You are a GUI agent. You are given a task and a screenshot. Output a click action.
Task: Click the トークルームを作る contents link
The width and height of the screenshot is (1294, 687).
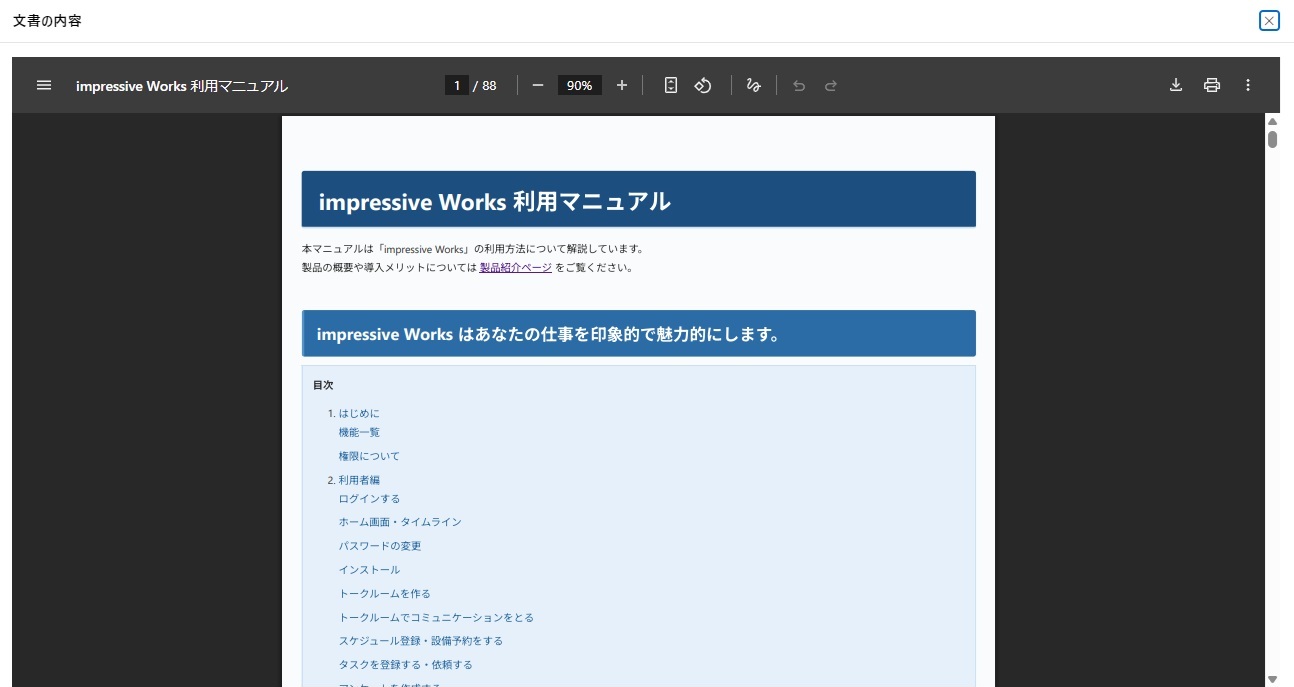tap(384, 593)
